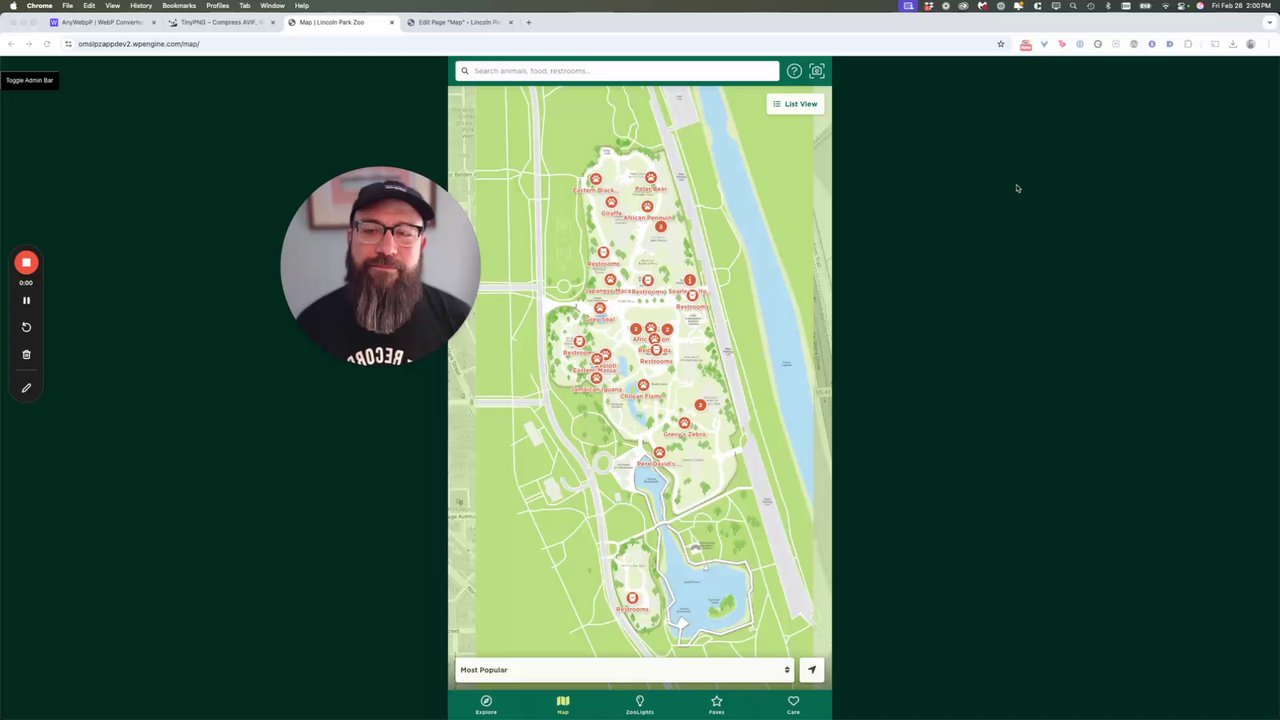Delete the recording with trash icon
Image resolution: width=1280 pixels, height=720 pixels.
[26, 354]
